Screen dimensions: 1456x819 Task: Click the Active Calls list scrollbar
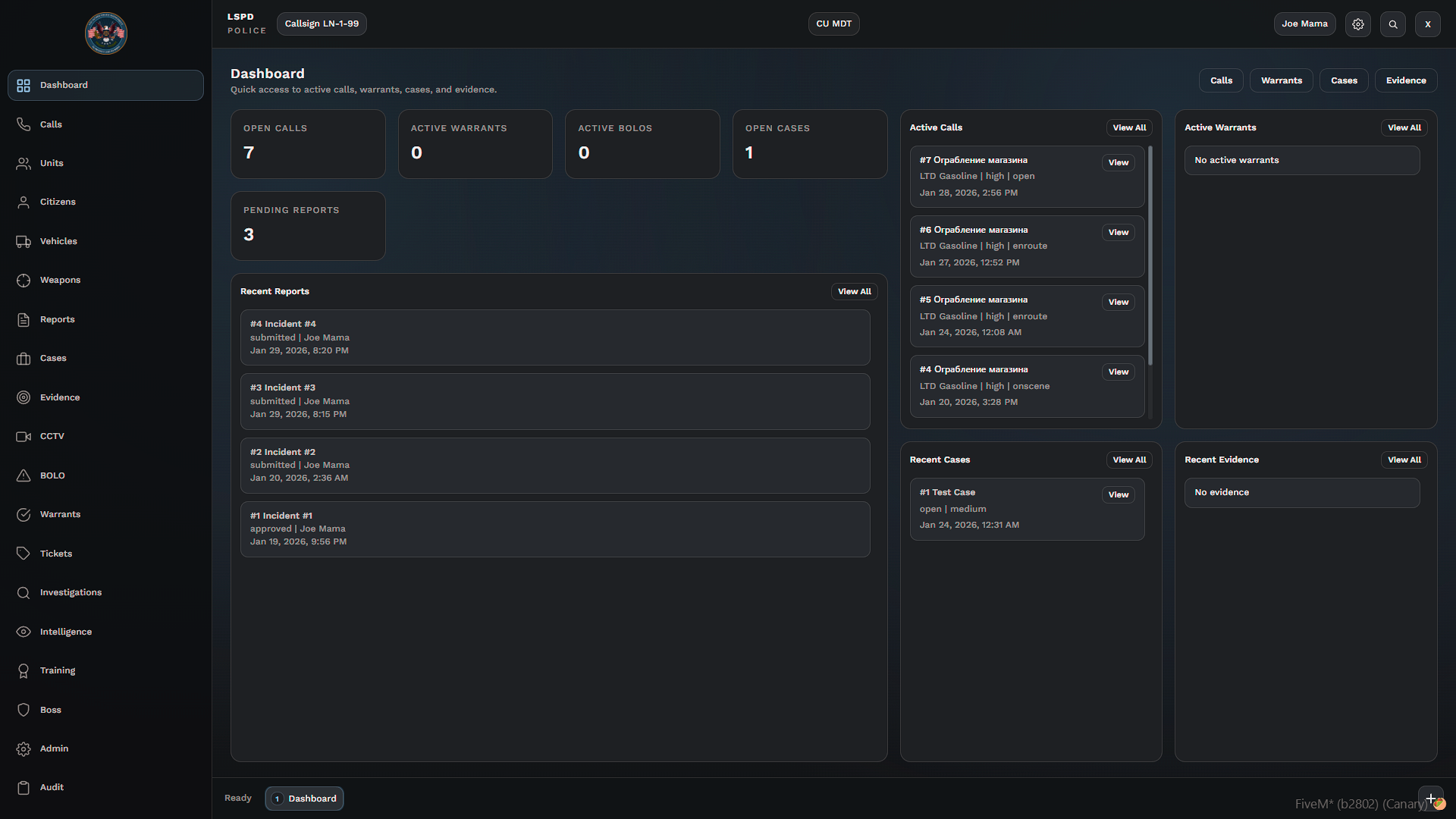1150,255
